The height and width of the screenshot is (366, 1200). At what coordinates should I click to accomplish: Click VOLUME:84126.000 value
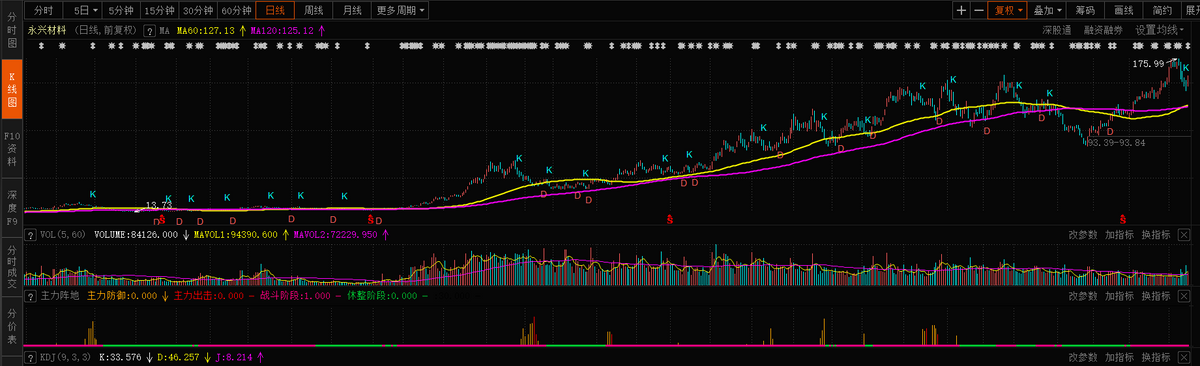(x=136, y=235)
